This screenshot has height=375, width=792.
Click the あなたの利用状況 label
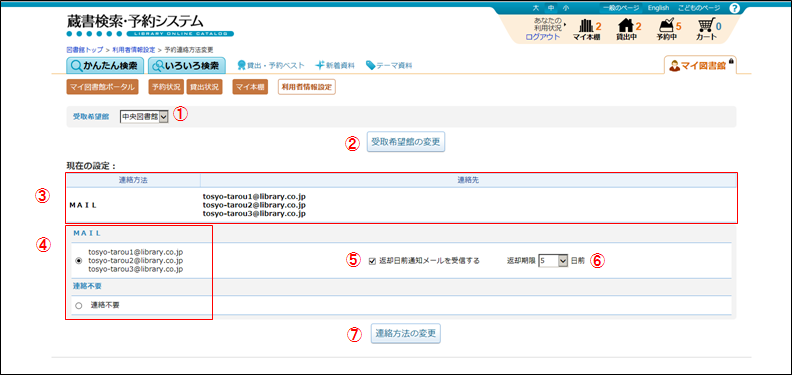point(547,24)
